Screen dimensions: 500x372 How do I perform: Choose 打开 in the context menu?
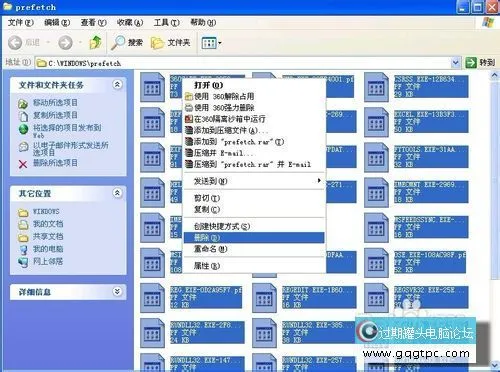(x=254, y=85)
